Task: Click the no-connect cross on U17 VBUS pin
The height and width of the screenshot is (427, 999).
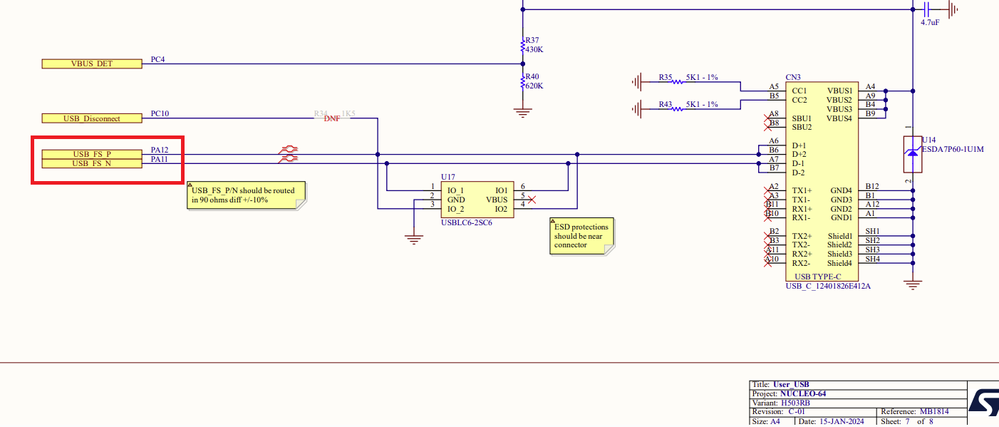Action: (x=531, y=199)
